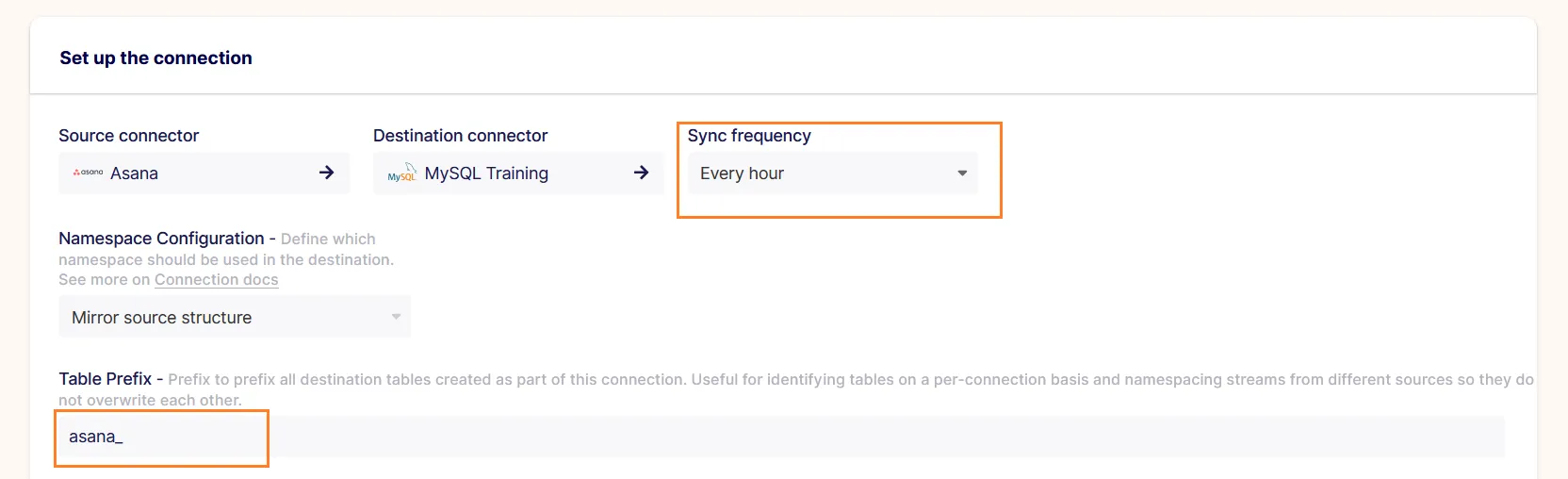
Task: Click the Asana logo icon
Action: click(88, 173)
